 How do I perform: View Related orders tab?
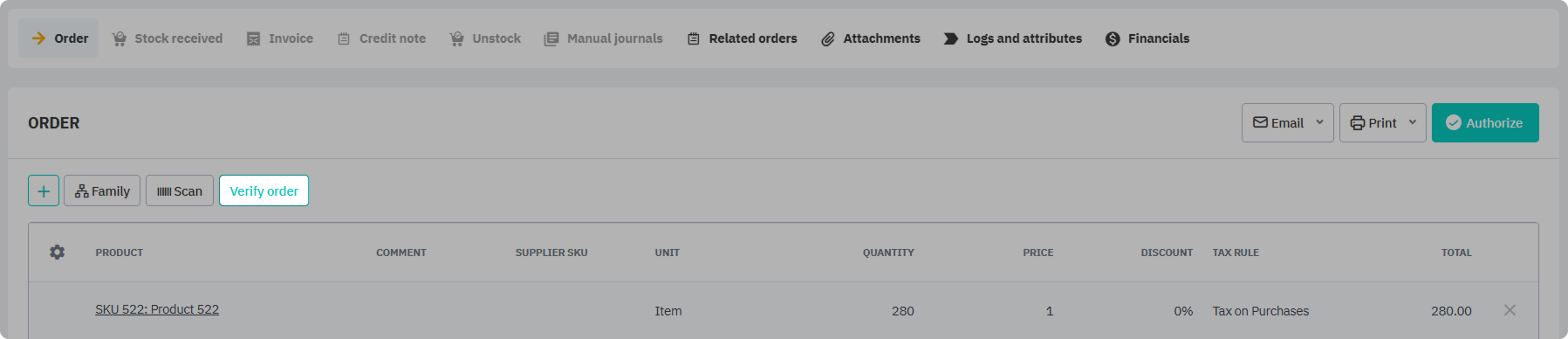[x=743, y=38]
